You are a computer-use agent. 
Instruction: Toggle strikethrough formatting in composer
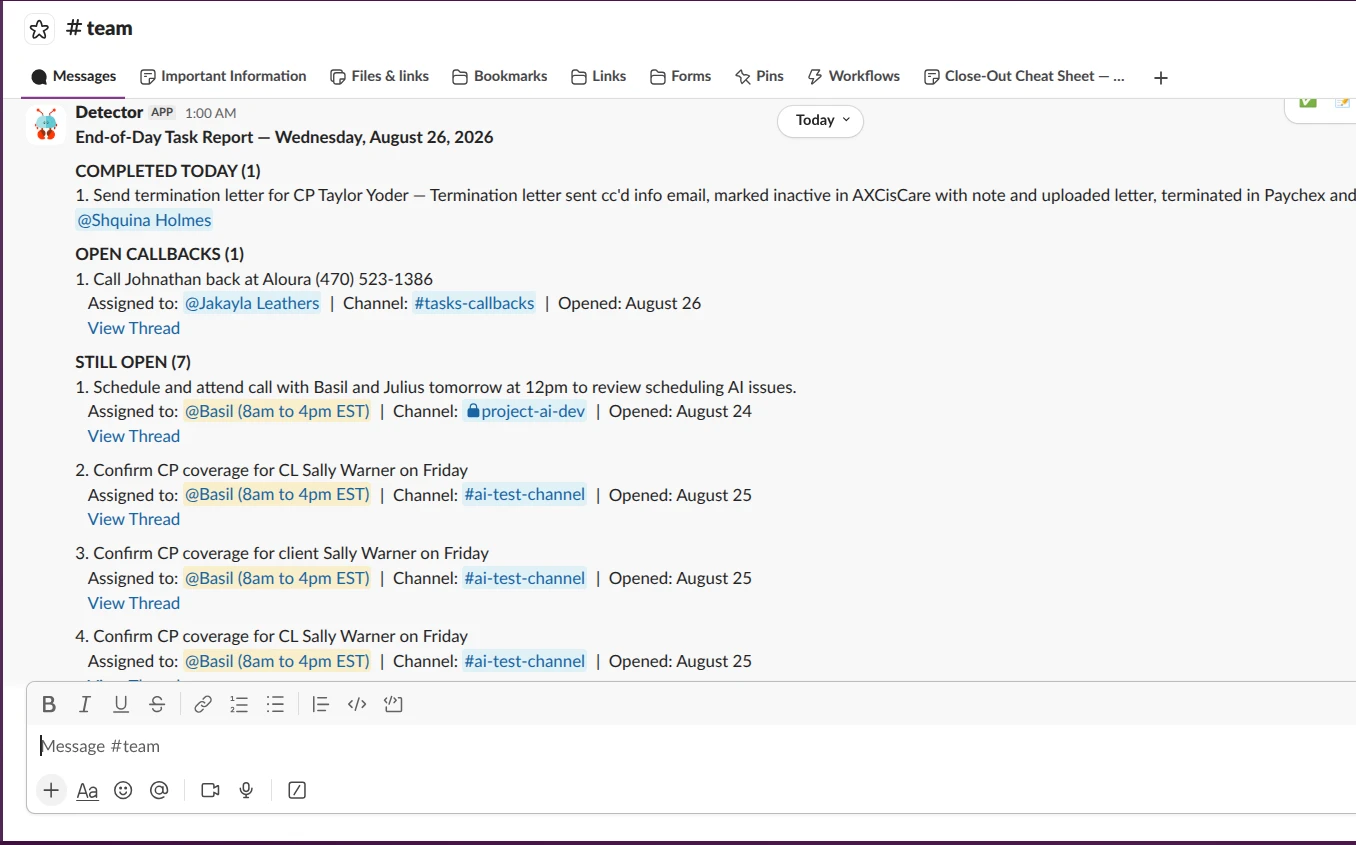point(157,705)
